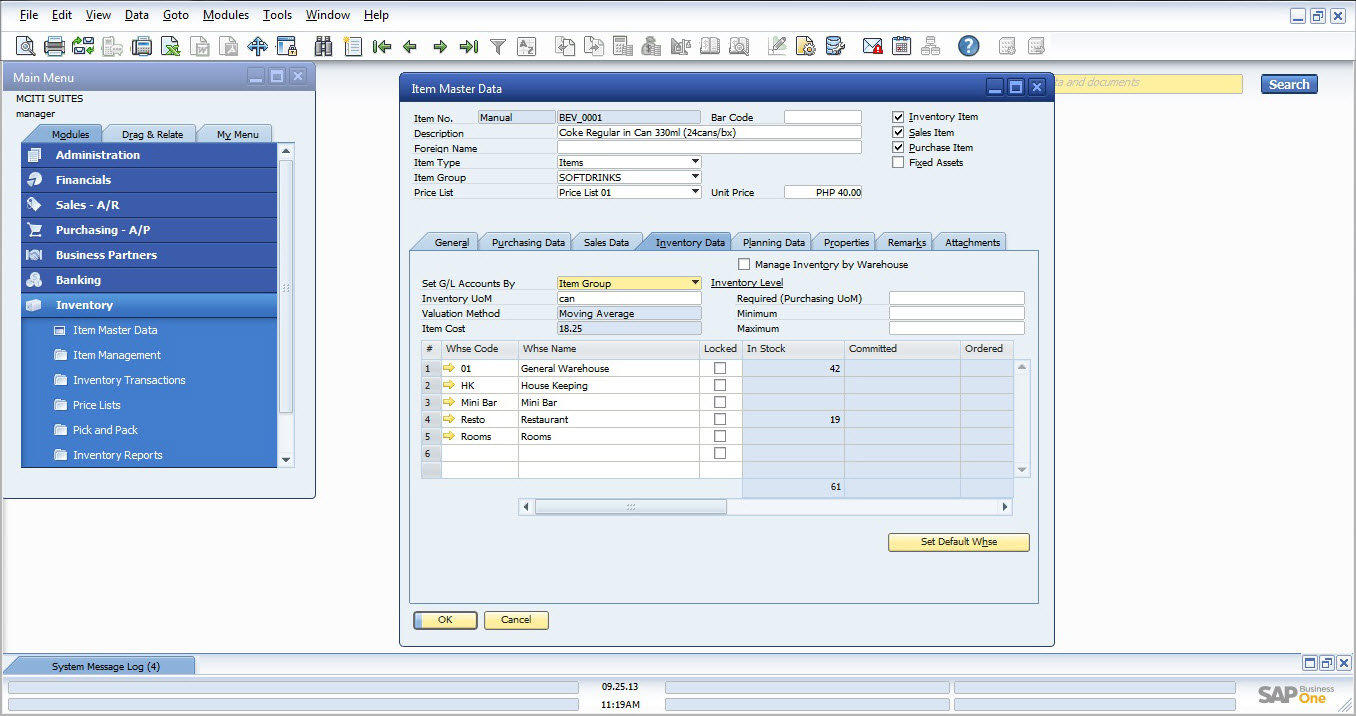Viewport: 1356px width, 716px height.
Task: Go to Next Record green arrow
Action: 439,46
